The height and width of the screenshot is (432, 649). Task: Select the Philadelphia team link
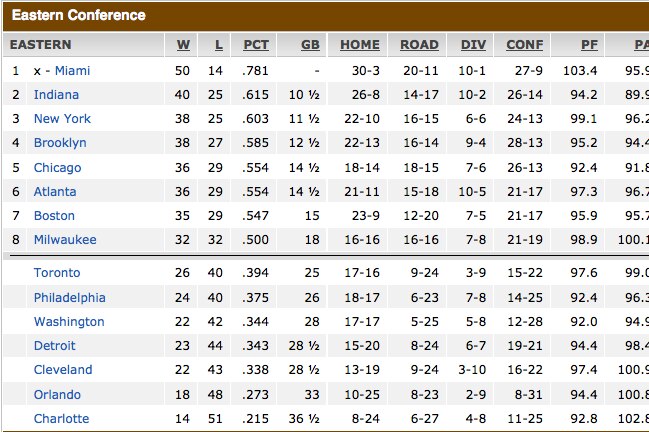(70, 298)
